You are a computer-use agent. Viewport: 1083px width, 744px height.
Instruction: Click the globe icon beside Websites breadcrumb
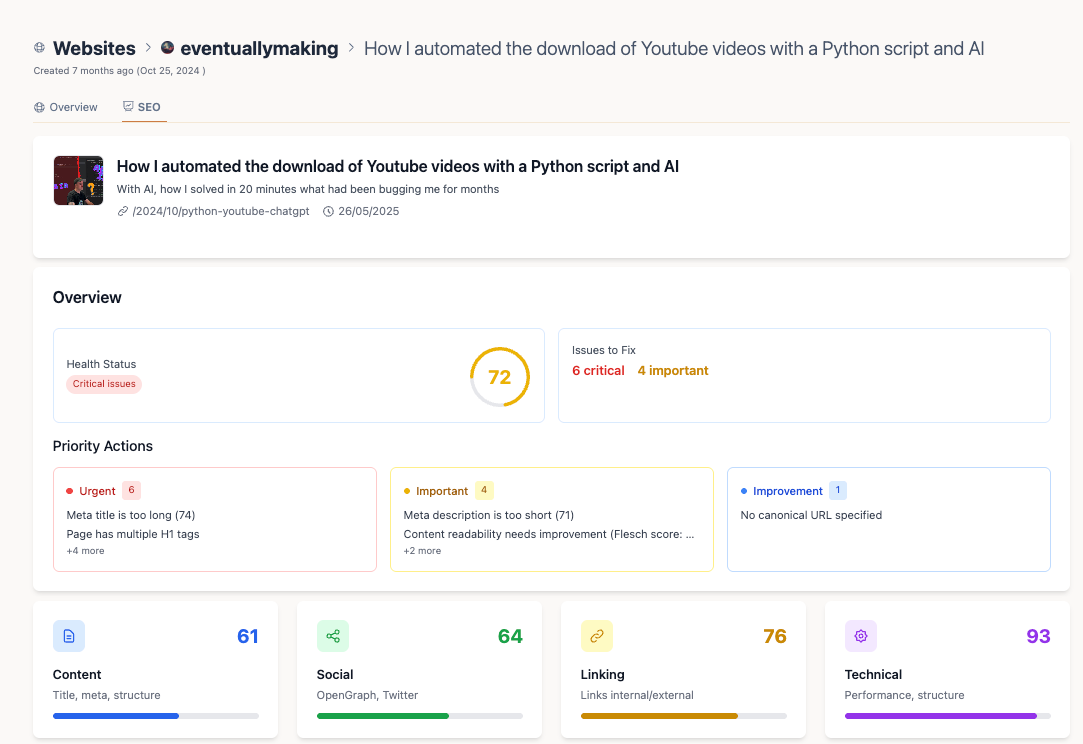39,48
